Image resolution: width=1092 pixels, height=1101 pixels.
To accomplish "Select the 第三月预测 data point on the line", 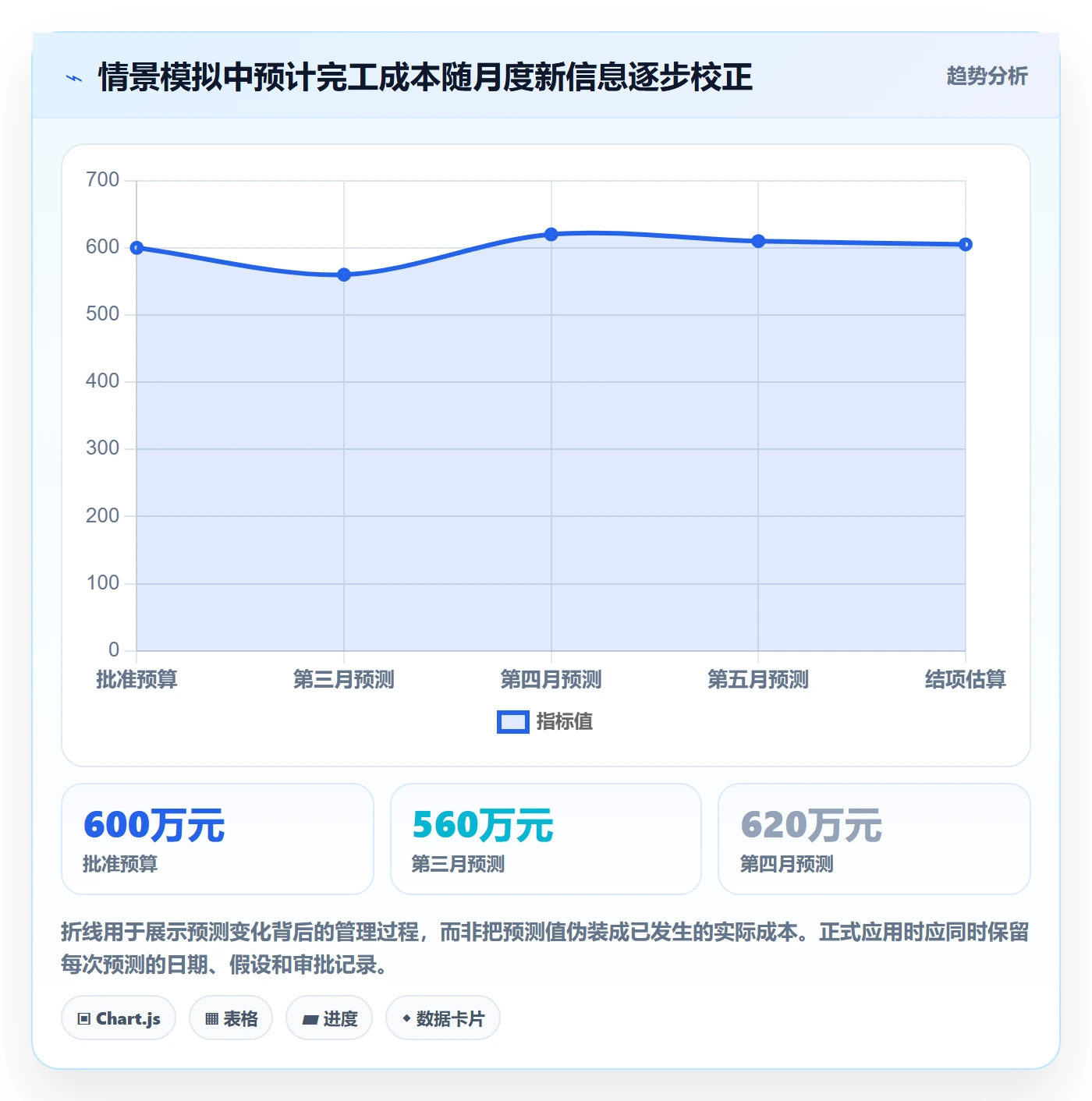I will 344,274.
